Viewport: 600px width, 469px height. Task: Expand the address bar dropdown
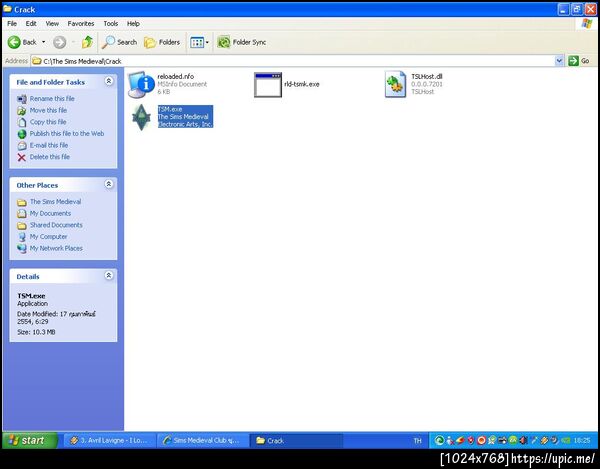(559, 60)
